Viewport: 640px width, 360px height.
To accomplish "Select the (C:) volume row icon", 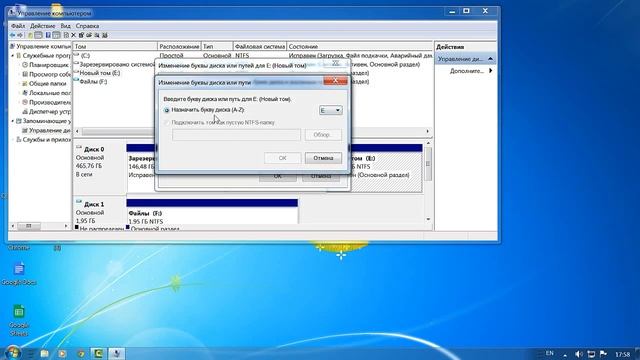I will pos(76,55).
